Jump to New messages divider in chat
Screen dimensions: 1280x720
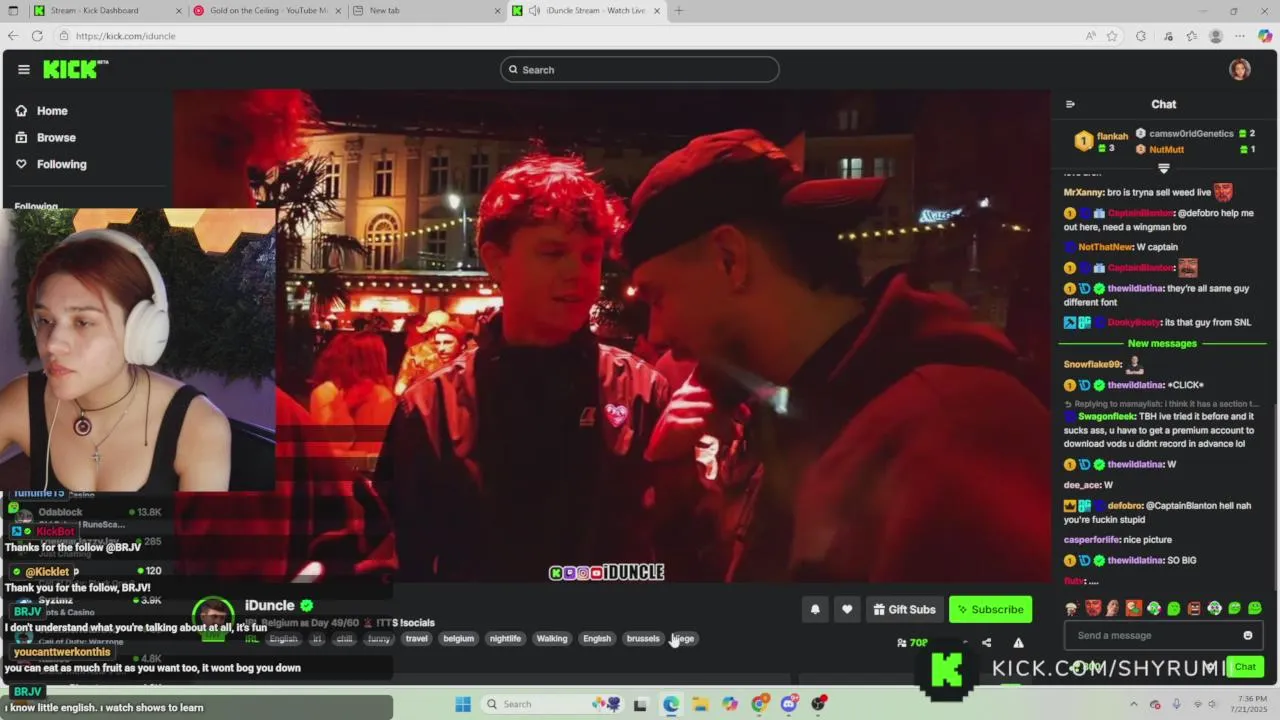click(1162, 343)
